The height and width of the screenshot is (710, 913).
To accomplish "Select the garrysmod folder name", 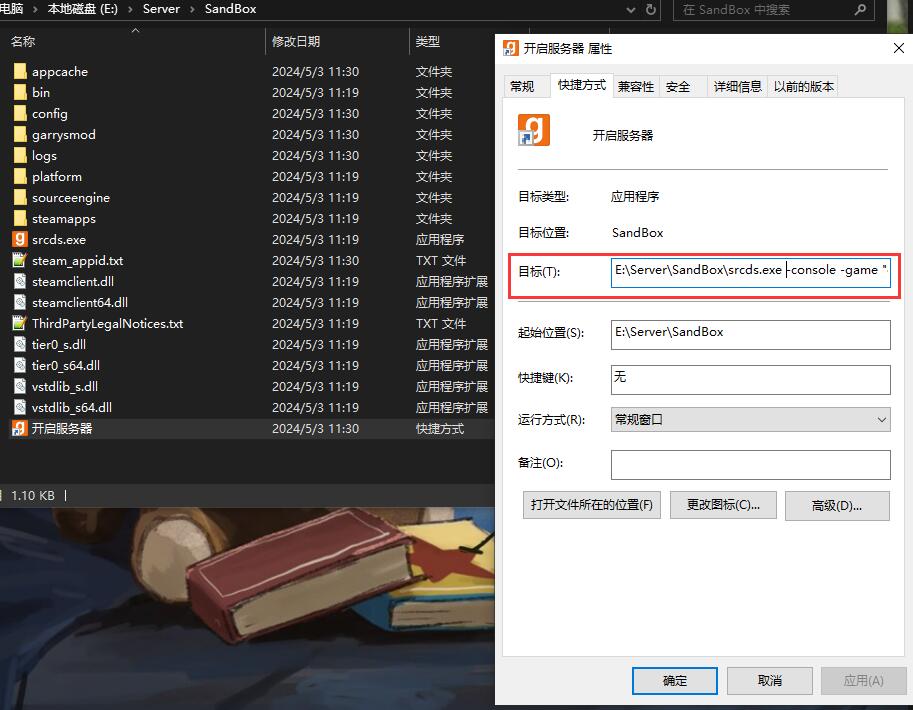I will coord(64,135).
